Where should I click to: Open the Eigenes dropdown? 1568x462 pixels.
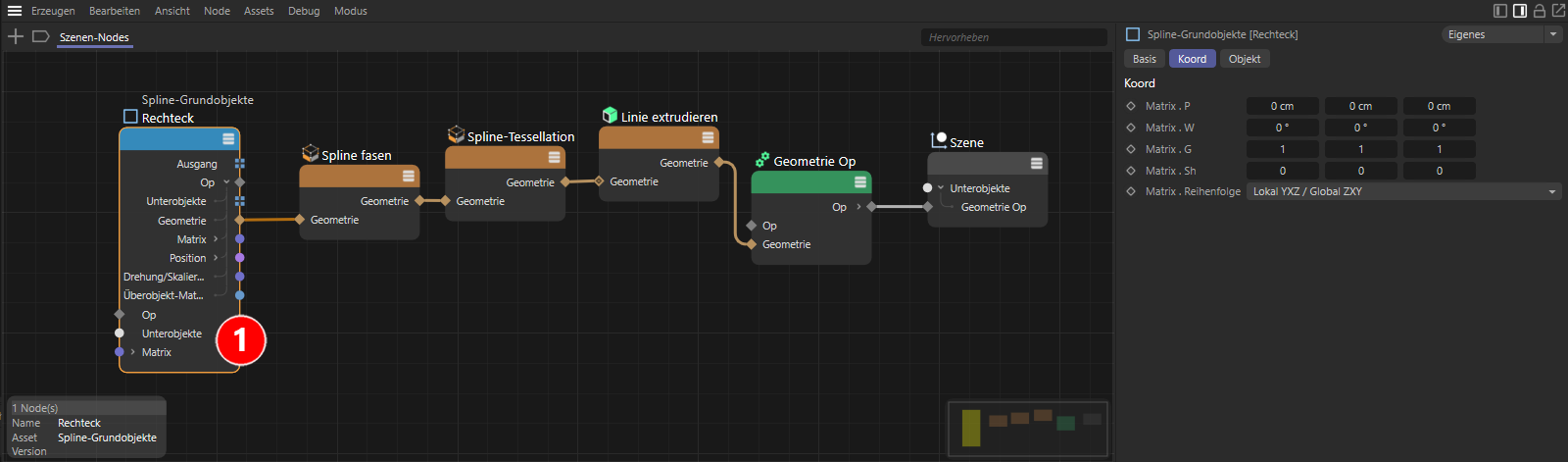click(1500, 34)
